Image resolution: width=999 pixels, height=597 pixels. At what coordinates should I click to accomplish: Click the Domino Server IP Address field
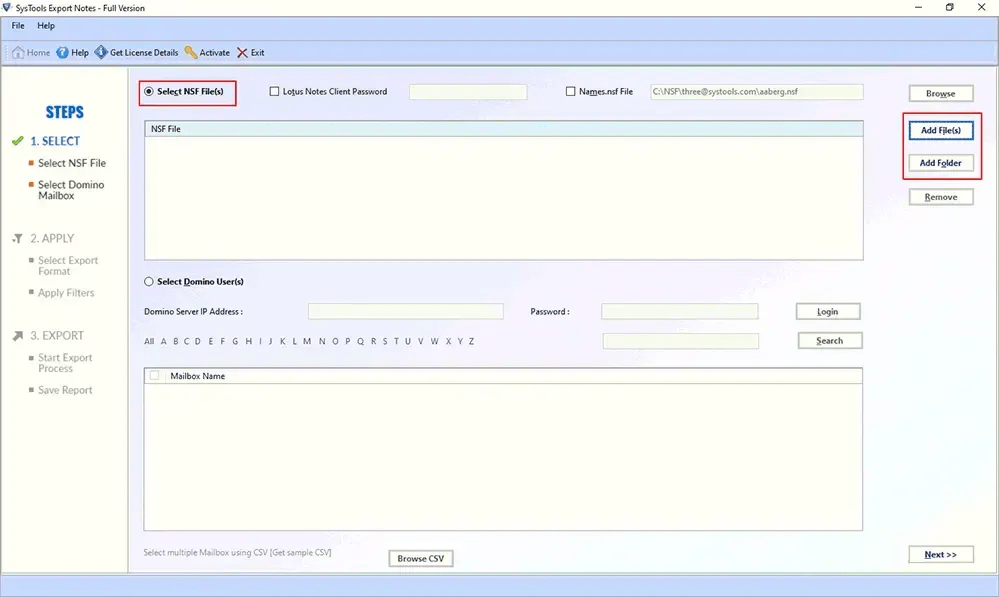[x=405, y=311]
